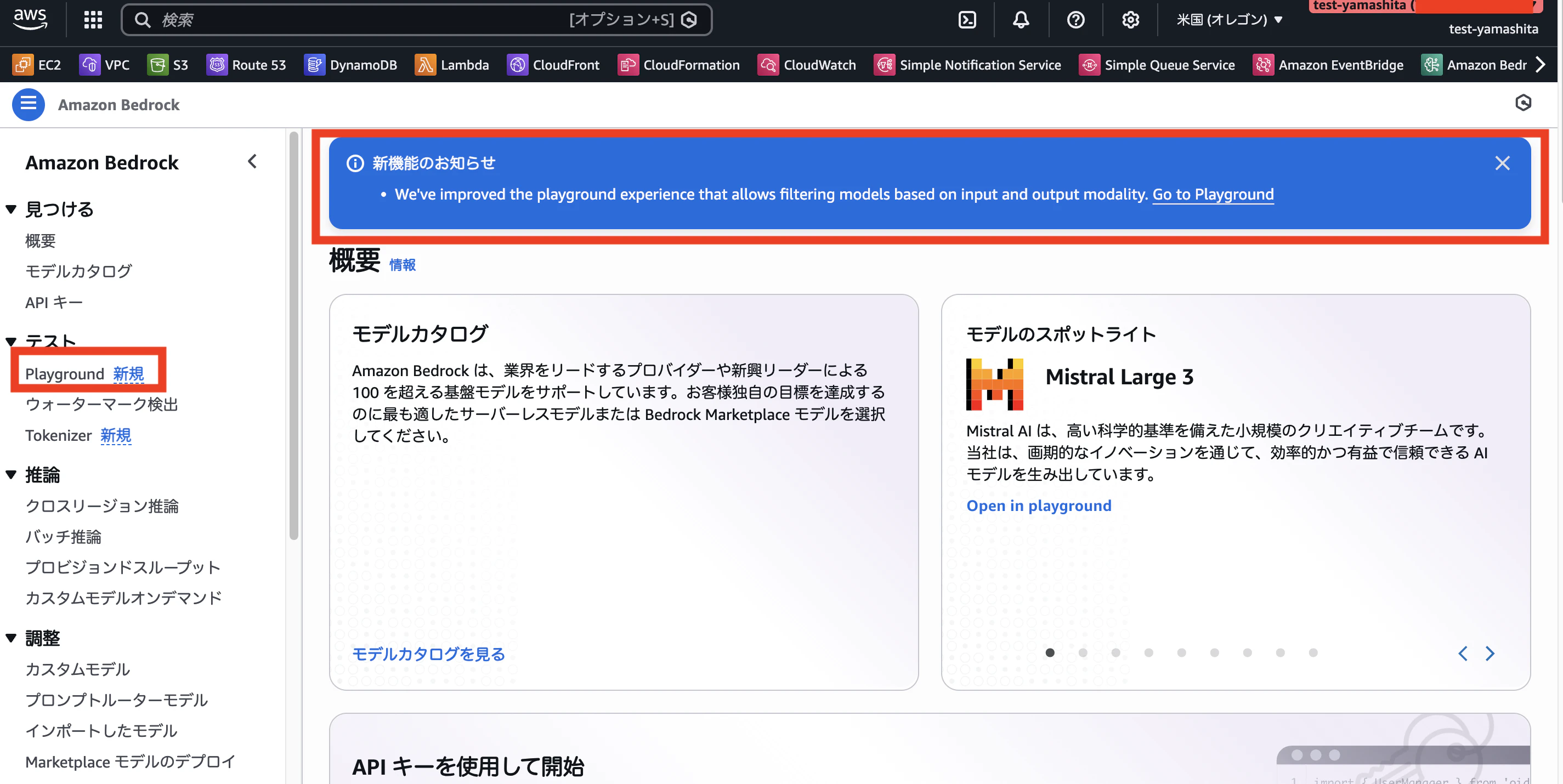Open the AWS services grid menu
Image resolution: width=1563 pixels, height=784 pixels.
pyautogui.click(x=92, y=19)
